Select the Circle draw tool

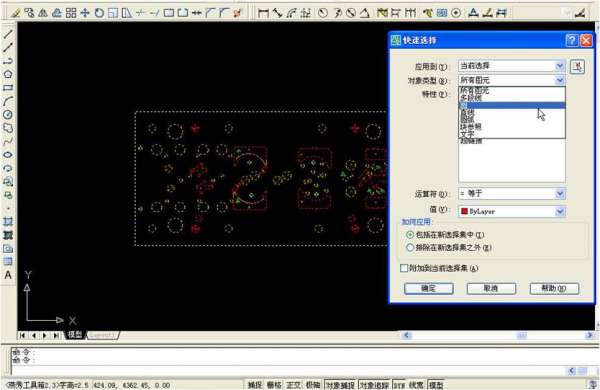(8, 115)
